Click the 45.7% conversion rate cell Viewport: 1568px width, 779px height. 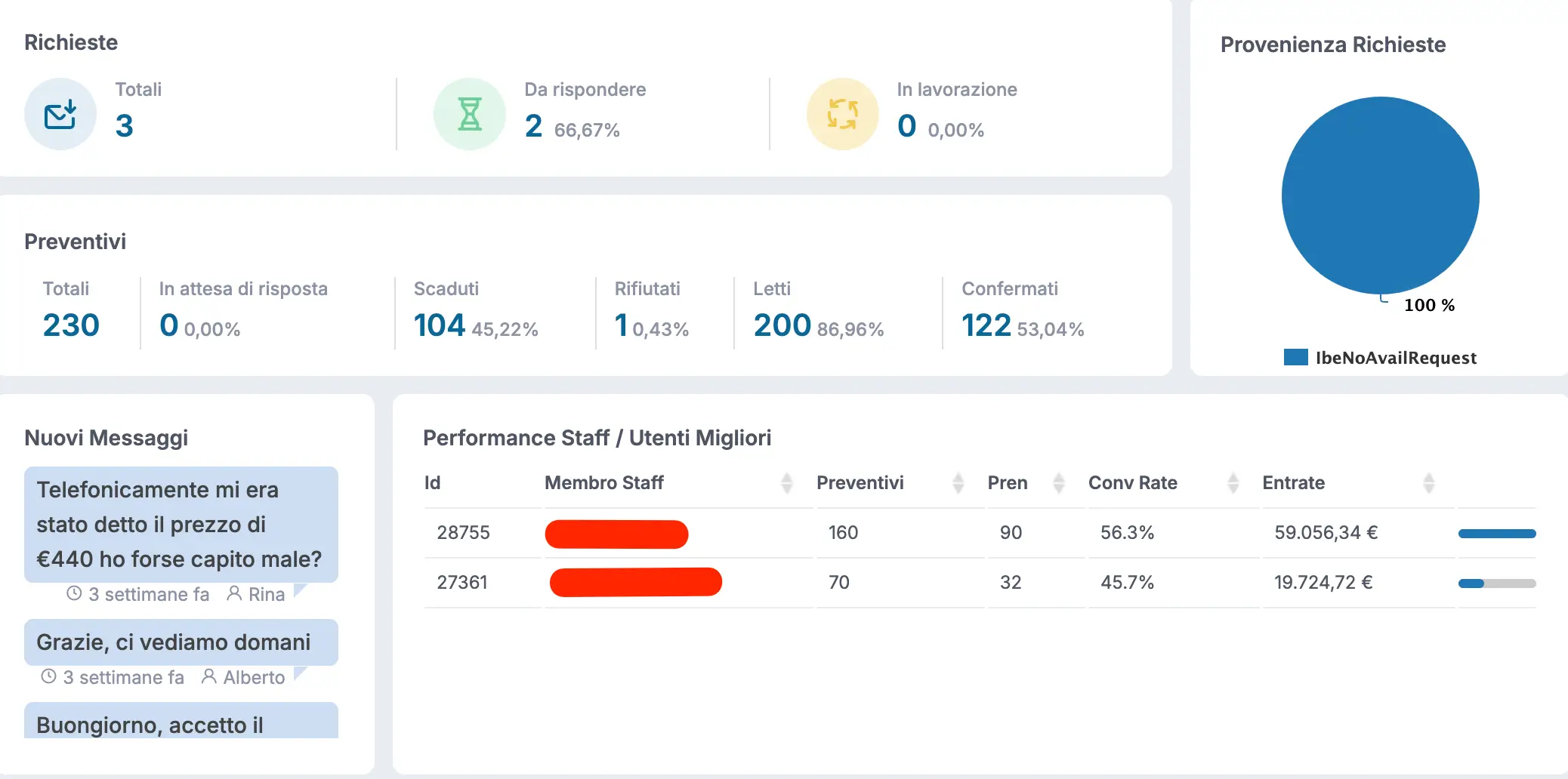1127,583
